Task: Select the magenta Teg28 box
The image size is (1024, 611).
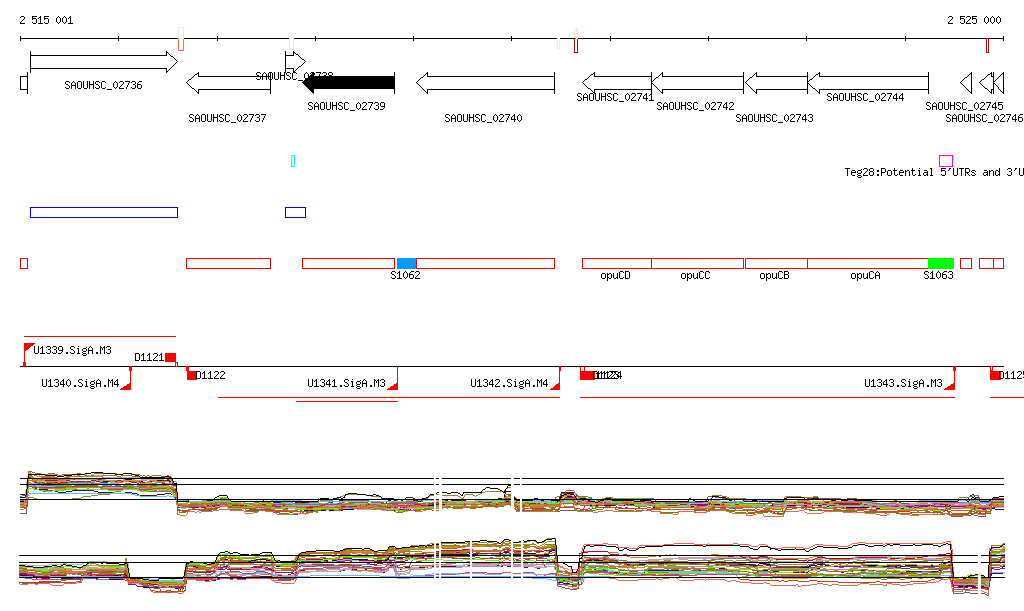Action: point(946,161)
